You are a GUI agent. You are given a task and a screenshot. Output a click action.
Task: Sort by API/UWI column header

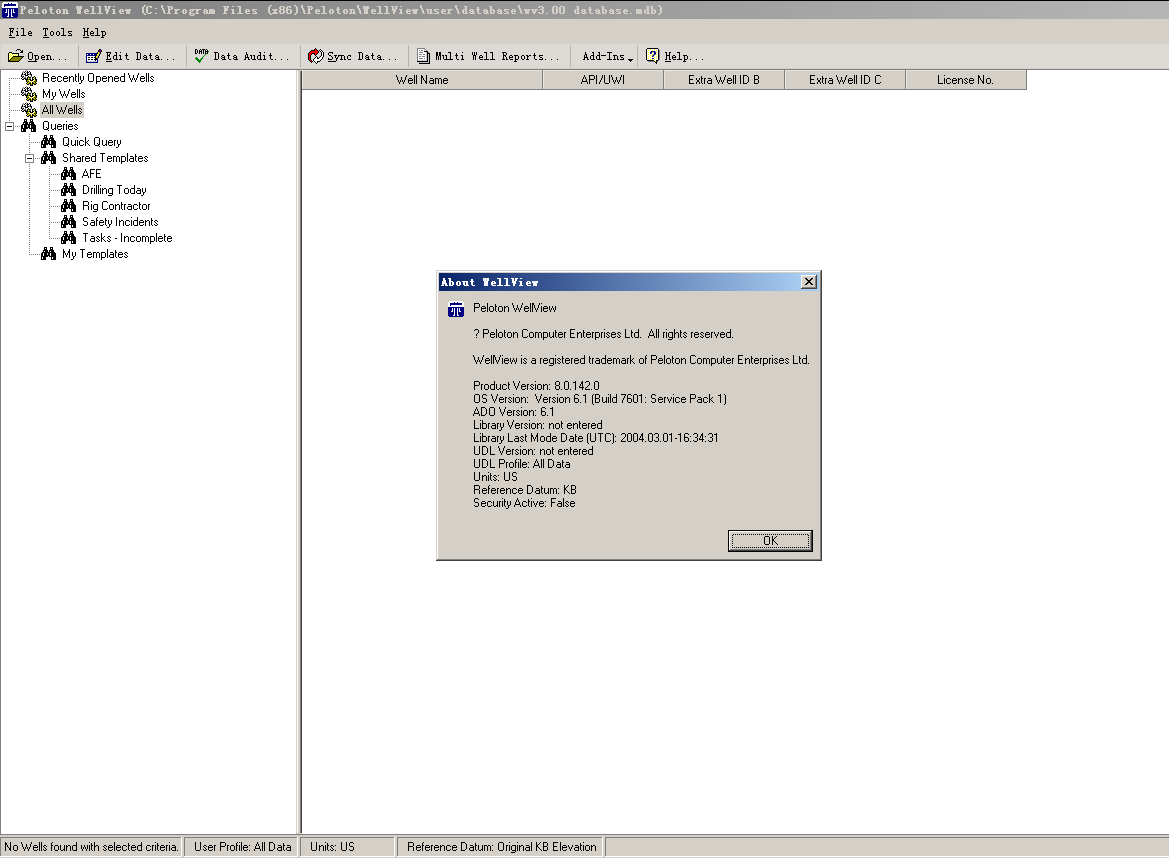tap(603, 80)
